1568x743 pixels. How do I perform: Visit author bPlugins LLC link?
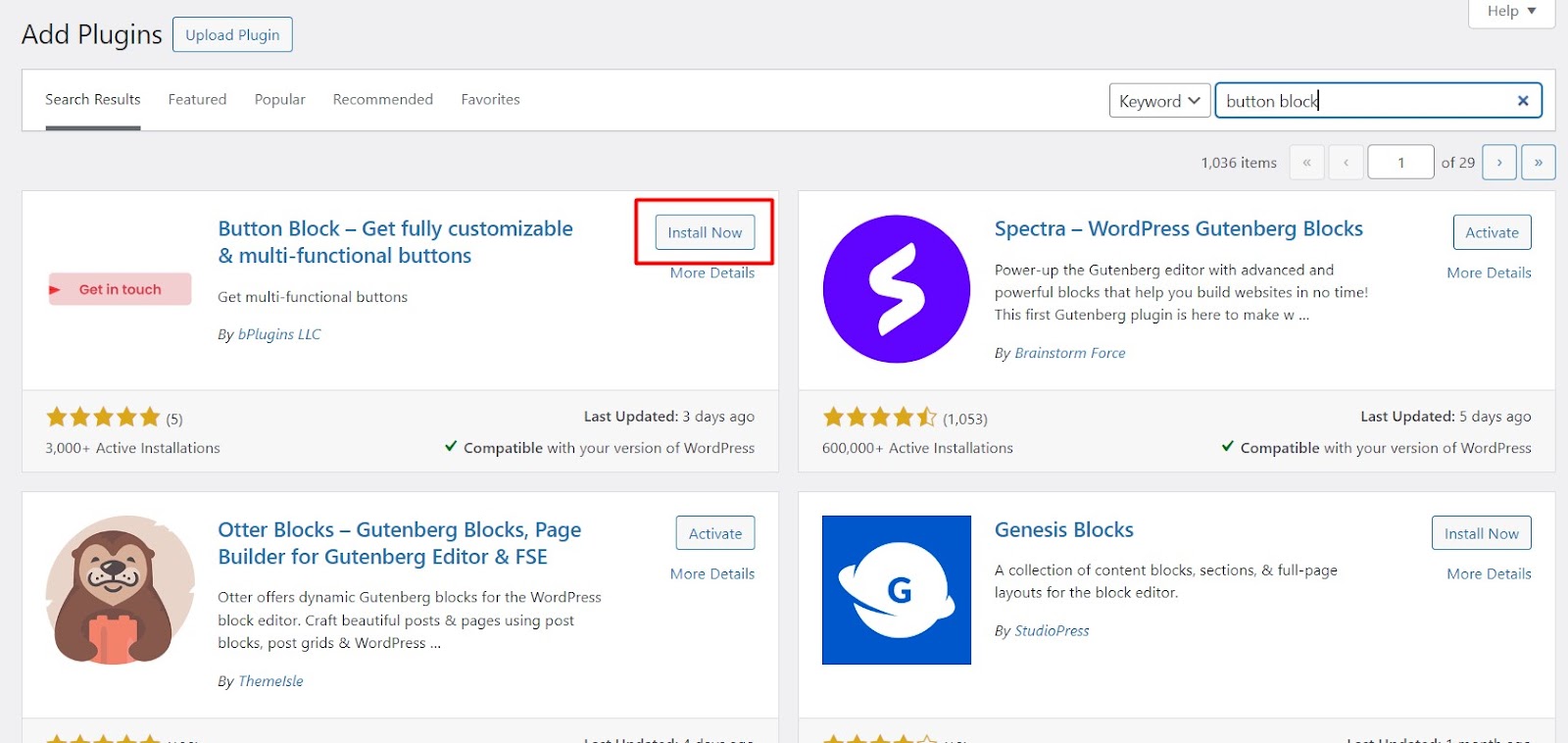coord(279,334)
